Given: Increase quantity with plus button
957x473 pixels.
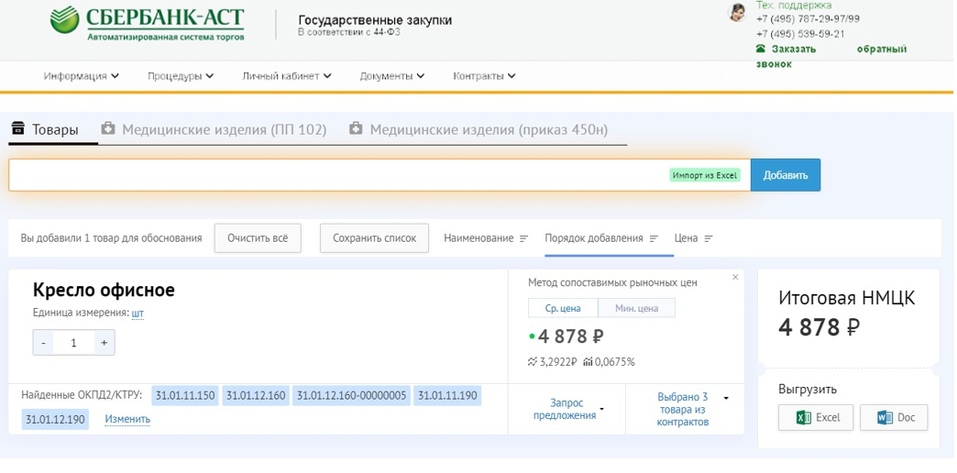Looking at the screenshot, I should tap(103, 343).
